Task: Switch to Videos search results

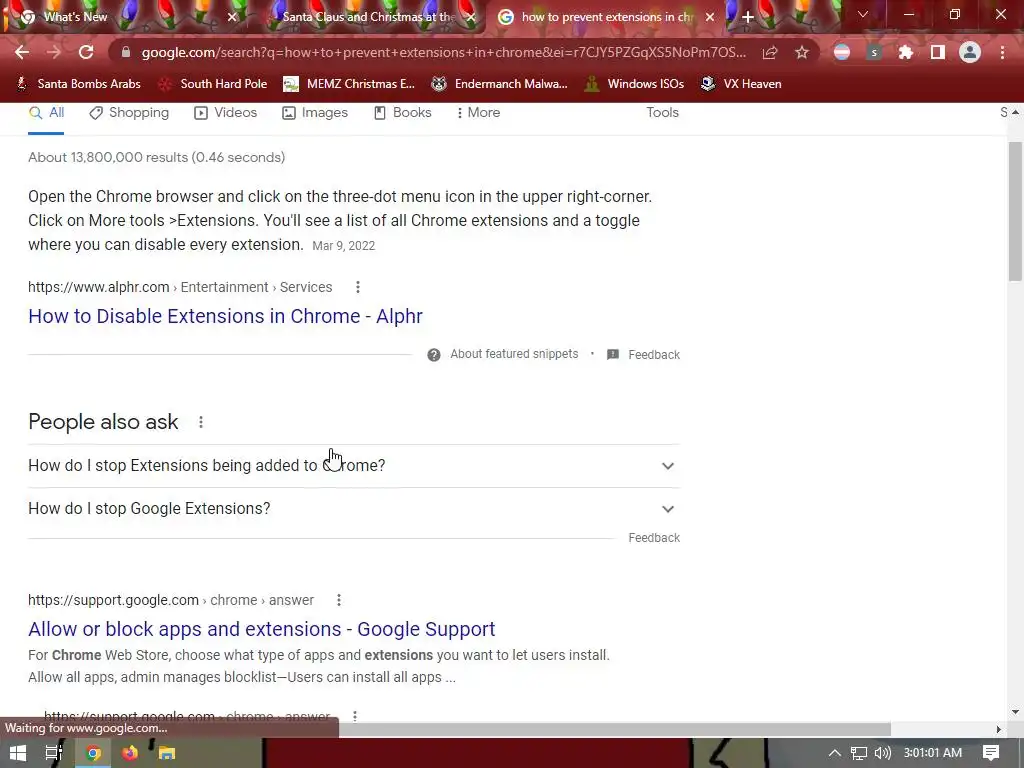Action: point(226,113)
